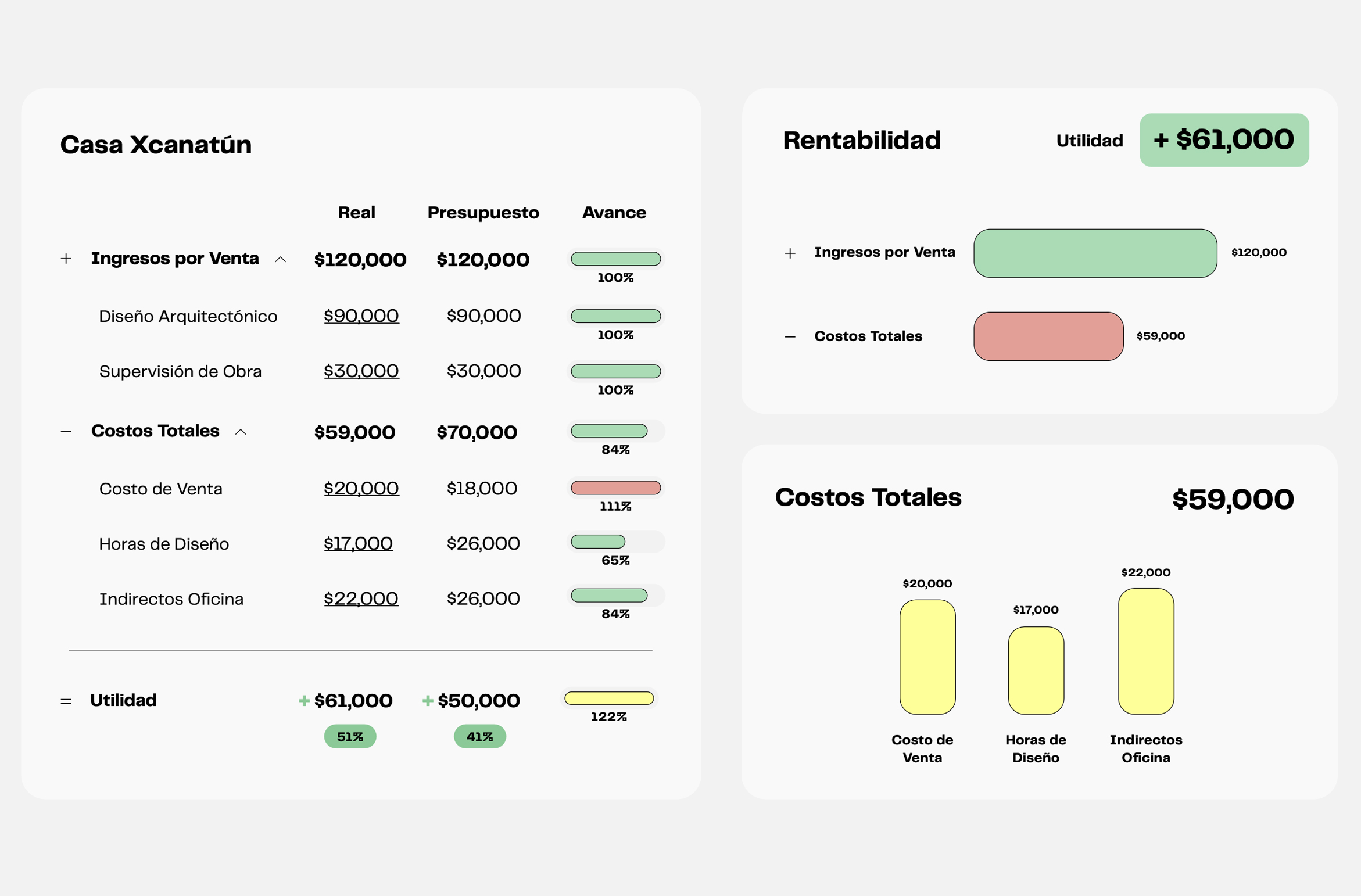
Task: Open the $20,000 Costo de Venta real amount
Action: [361, 489]
